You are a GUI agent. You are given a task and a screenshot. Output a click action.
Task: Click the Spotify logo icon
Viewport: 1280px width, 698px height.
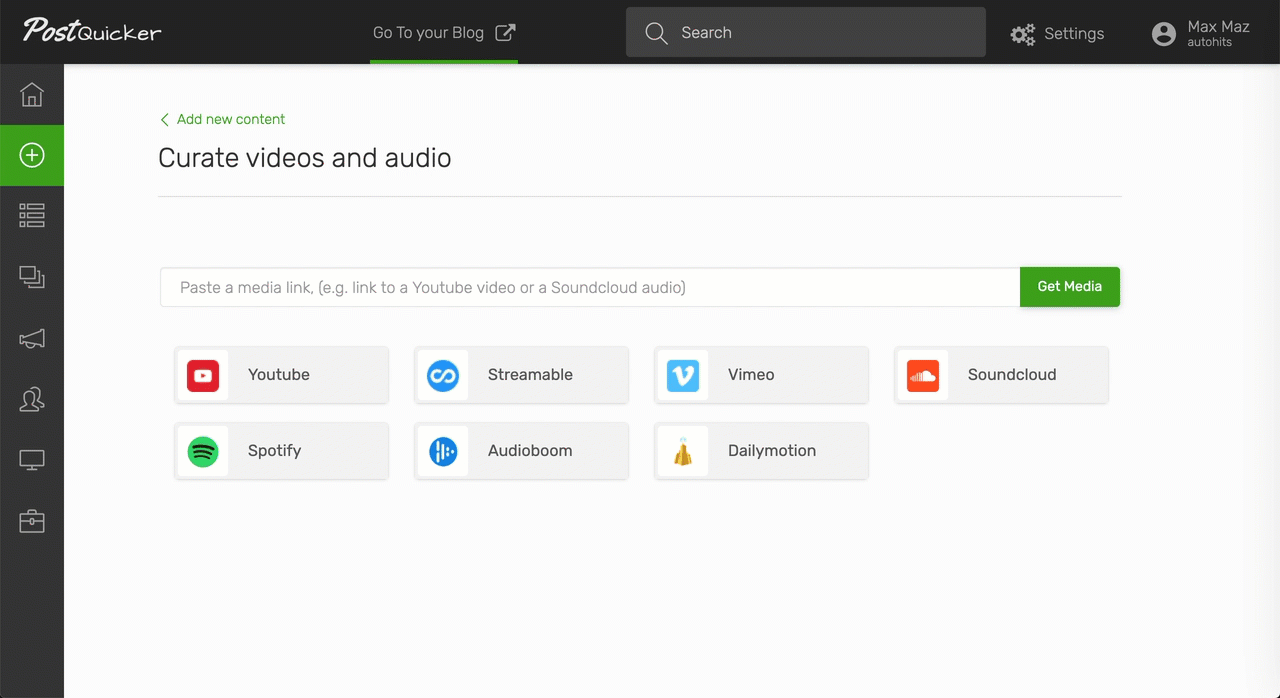click(x=203, y=451)
